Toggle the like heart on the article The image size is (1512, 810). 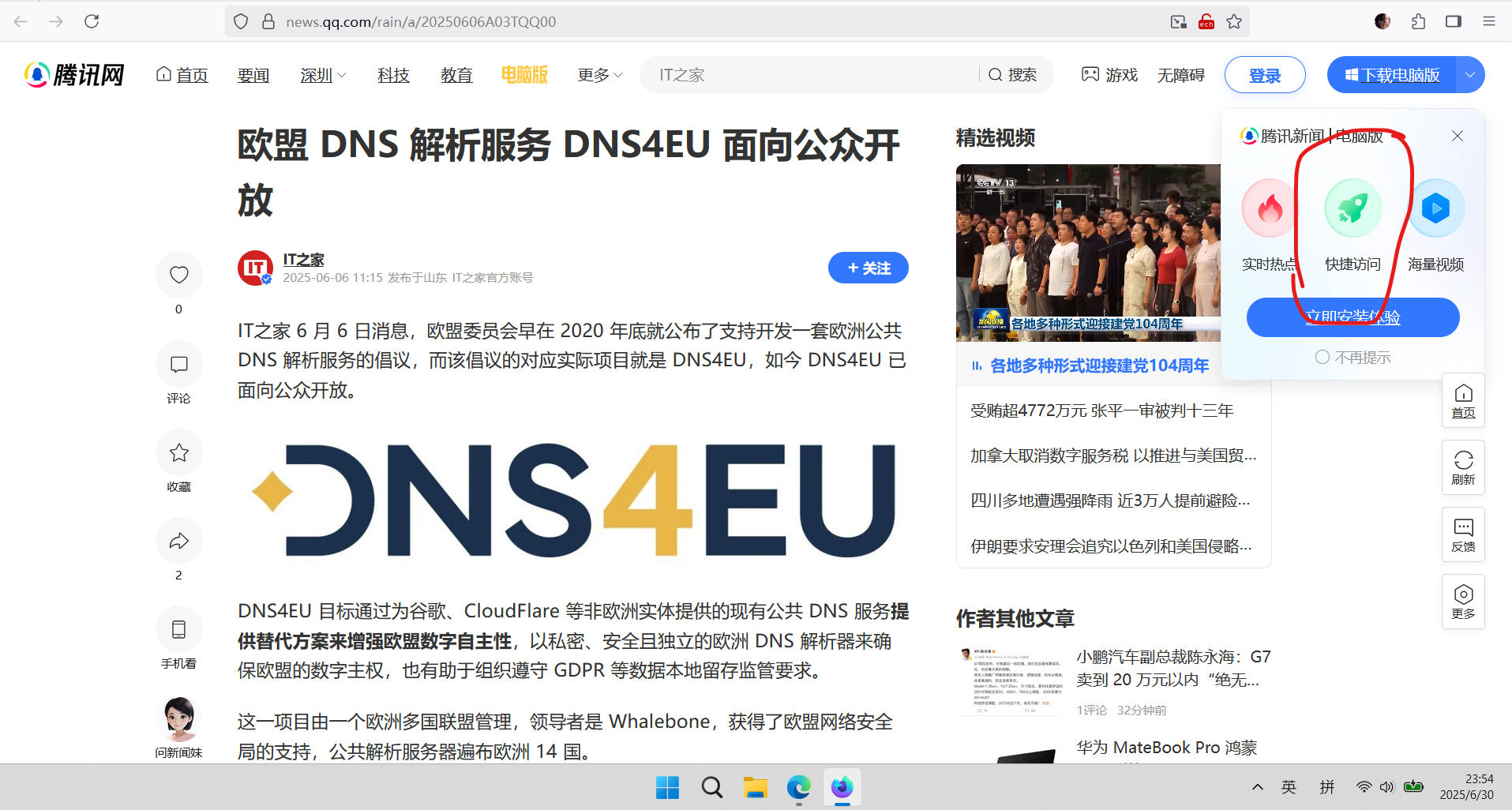point(178,274)
